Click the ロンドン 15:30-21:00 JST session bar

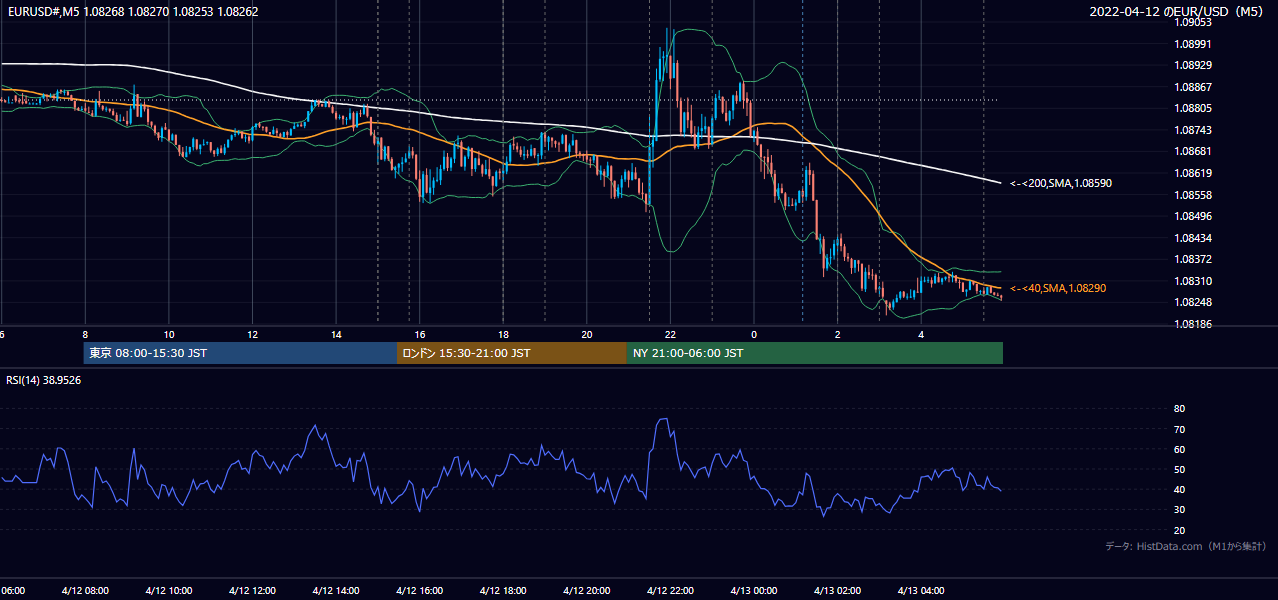pos(512,353)
